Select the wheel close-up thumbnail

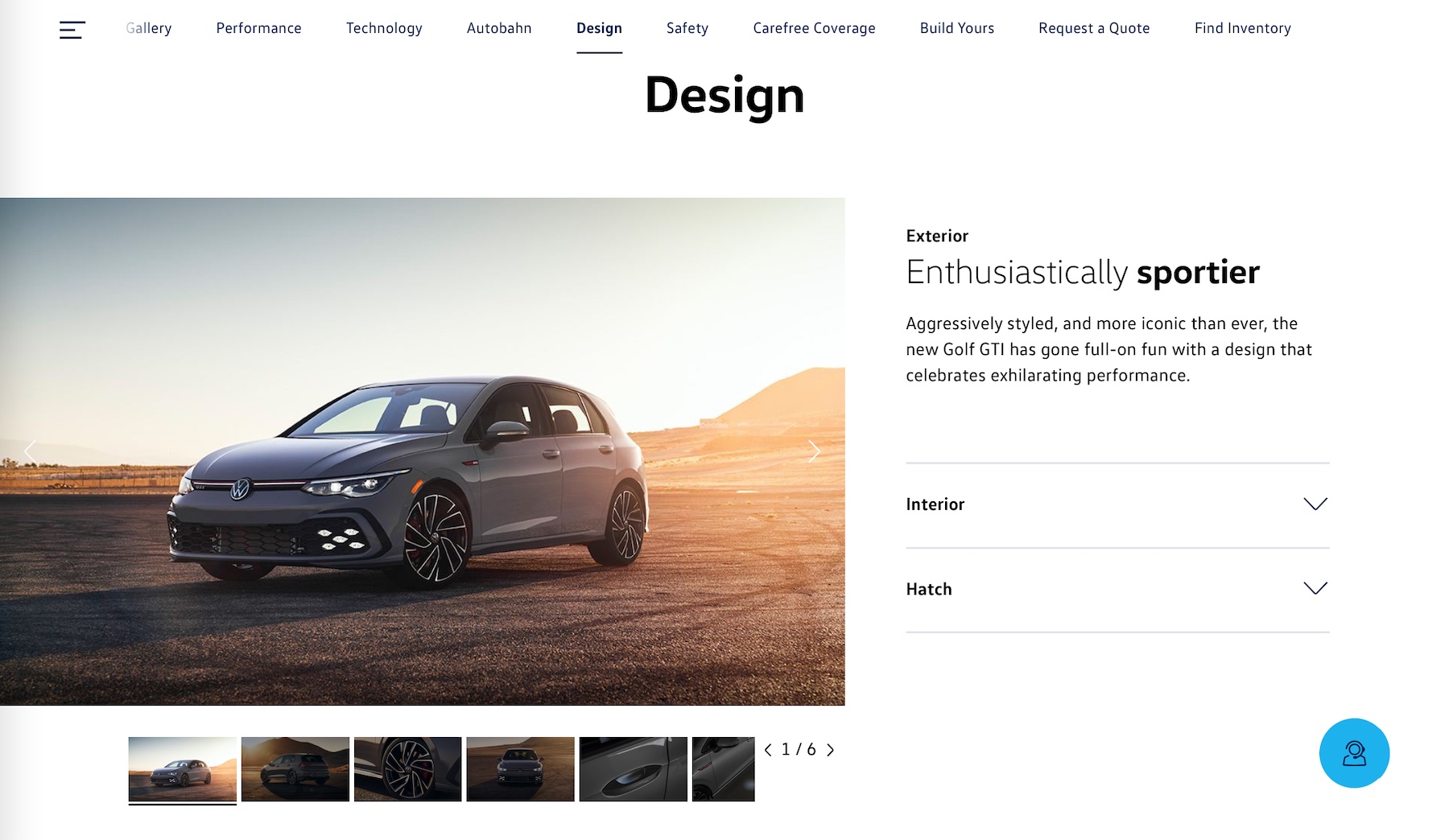pyautogui.click(x=408, y=768)
